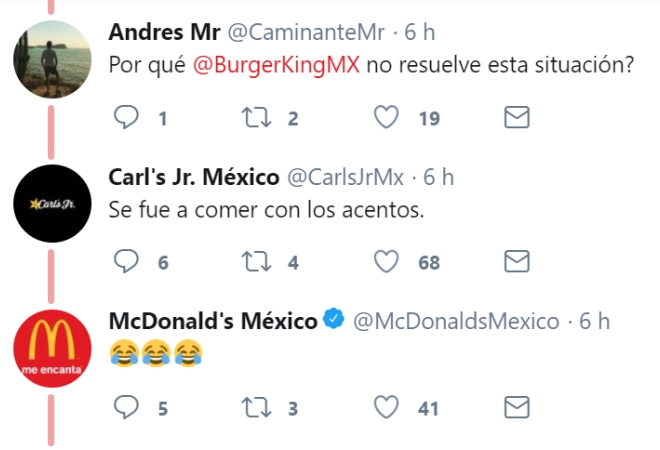
Task: Open the @McDonaldsMexico handle
Action: (x=457, y=321)
